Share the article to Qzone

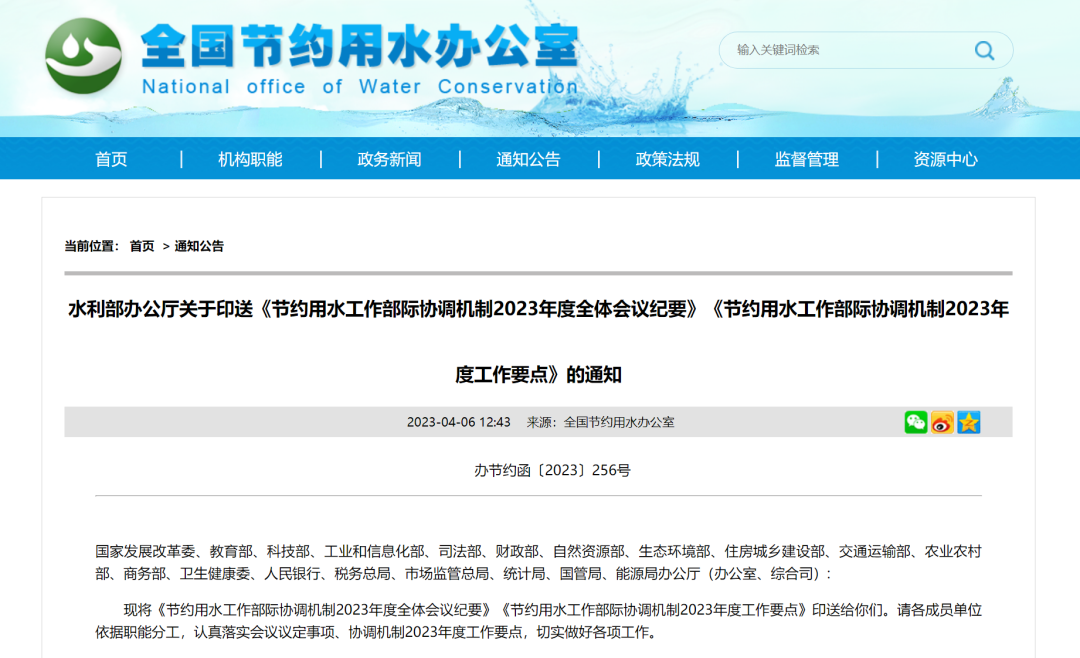click(x=966, y=422)
